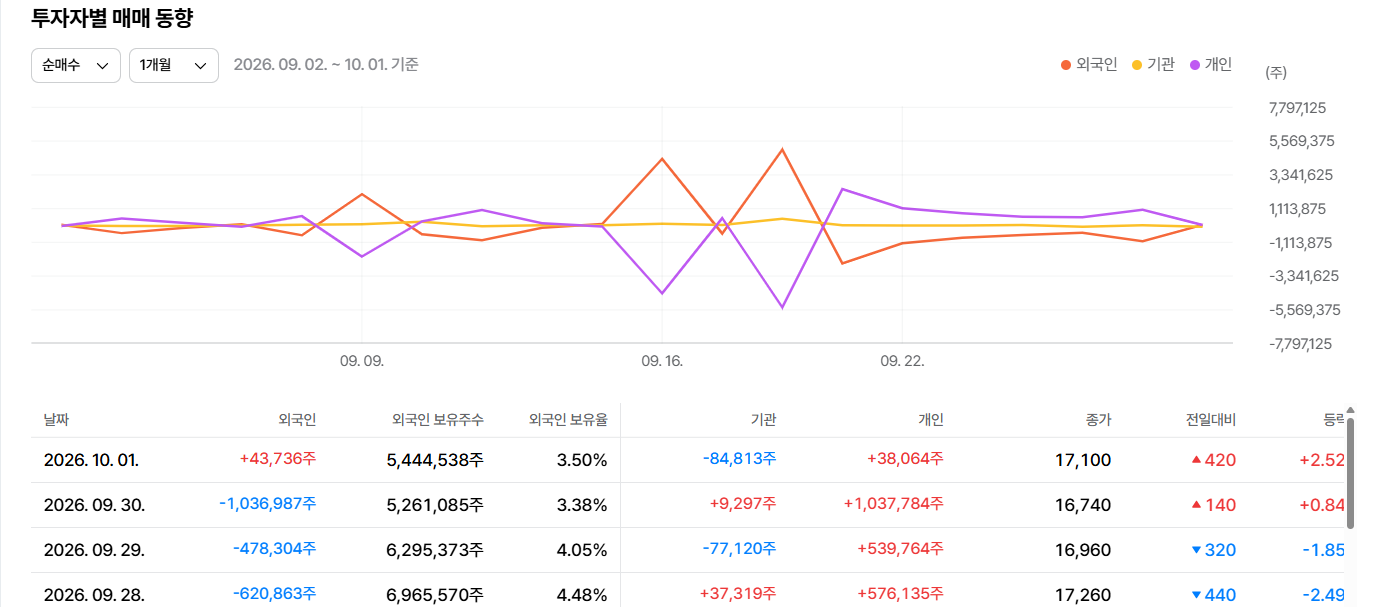Click the 외국인 보유율 column header
Image resolution: width=1373 pixels, height=607 pixels.
[x=568, y=420]
